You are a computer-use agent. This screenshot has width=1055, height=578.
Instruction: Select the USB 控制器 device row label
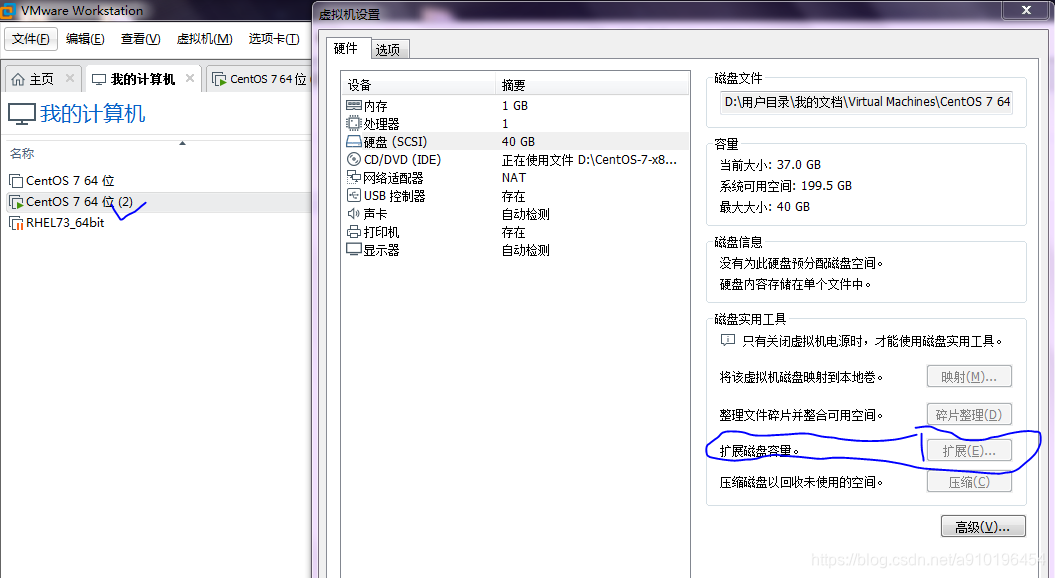click(395, 196)
